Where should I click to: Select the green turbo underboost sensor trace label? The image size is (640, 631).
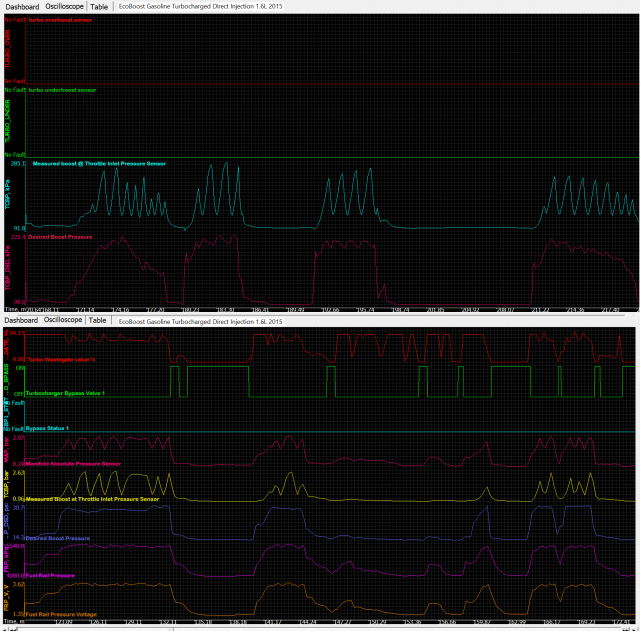(62, 90)
